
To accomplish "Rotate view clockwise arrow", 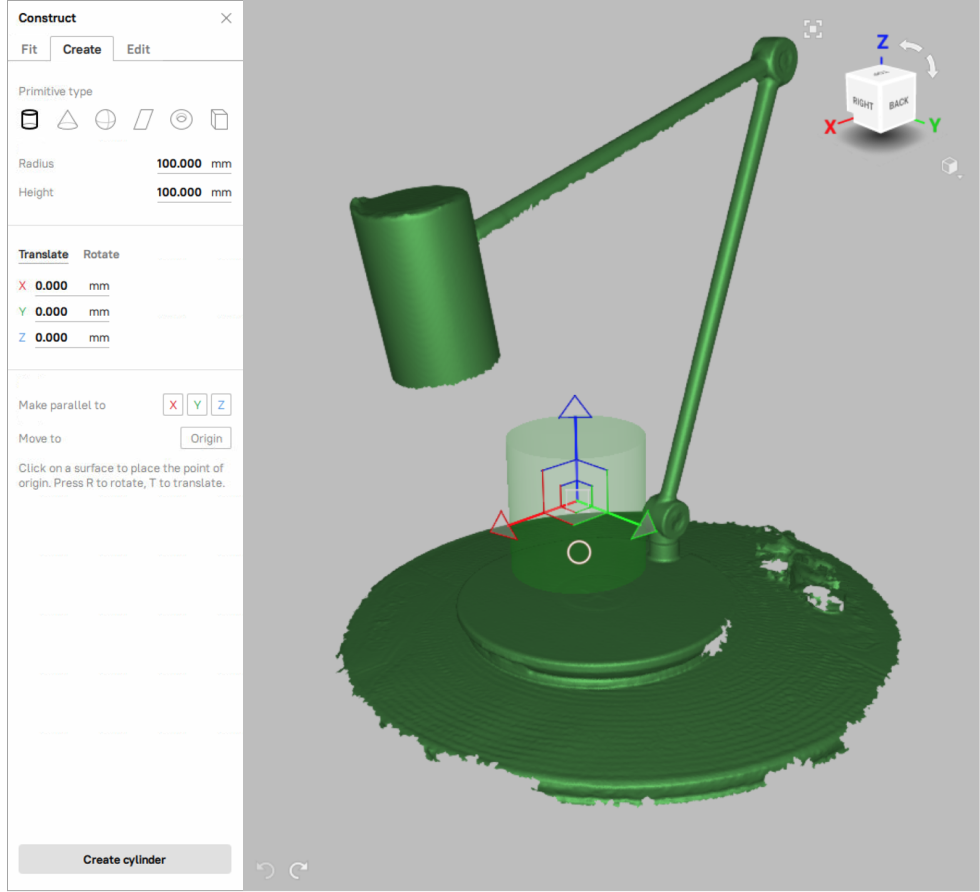I will [x=931, y=66].
